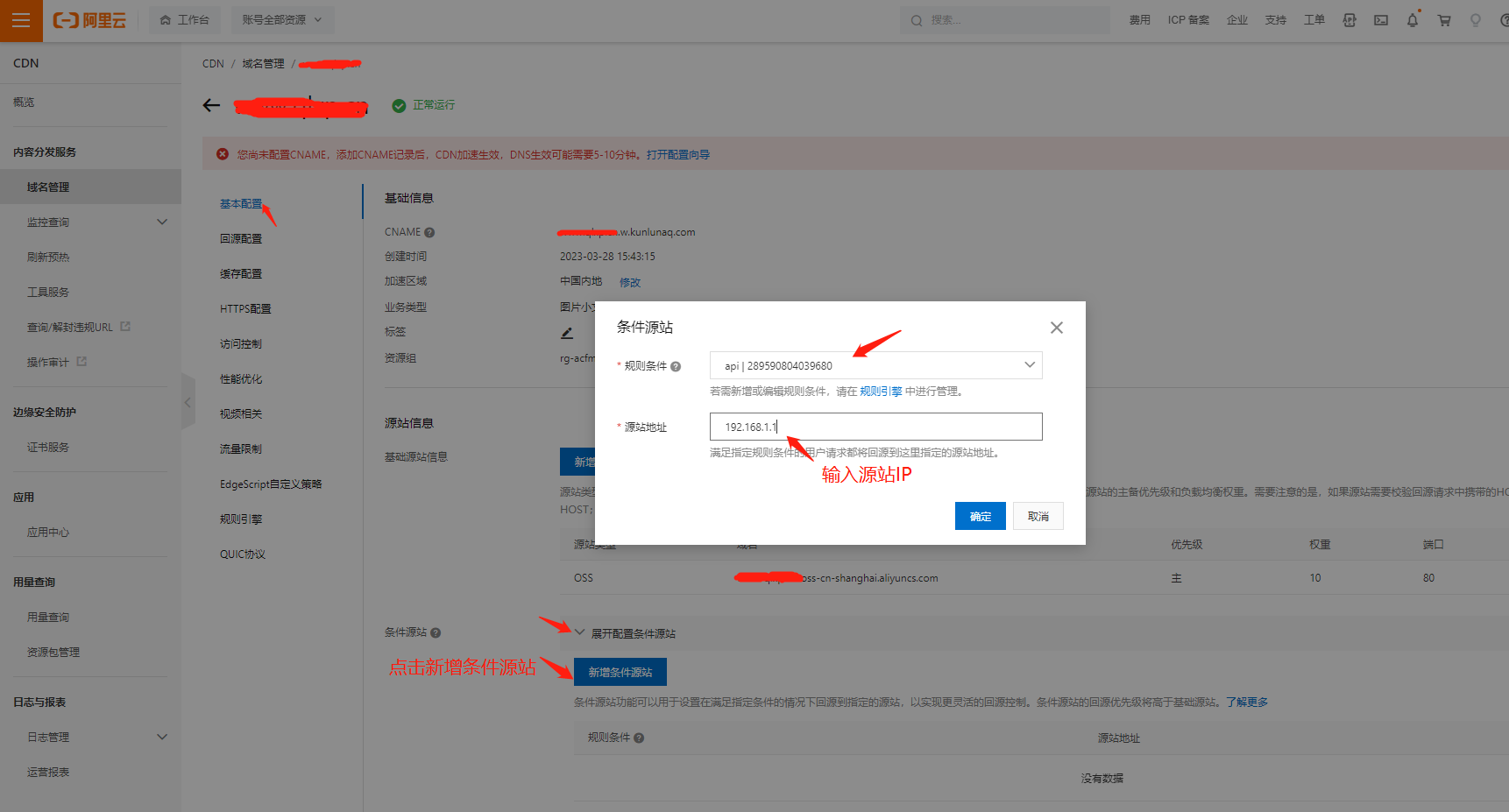Open 工单 in the top bar
The height and width of the screenshot is (812, 1509).
click(x=1314, y=20)
